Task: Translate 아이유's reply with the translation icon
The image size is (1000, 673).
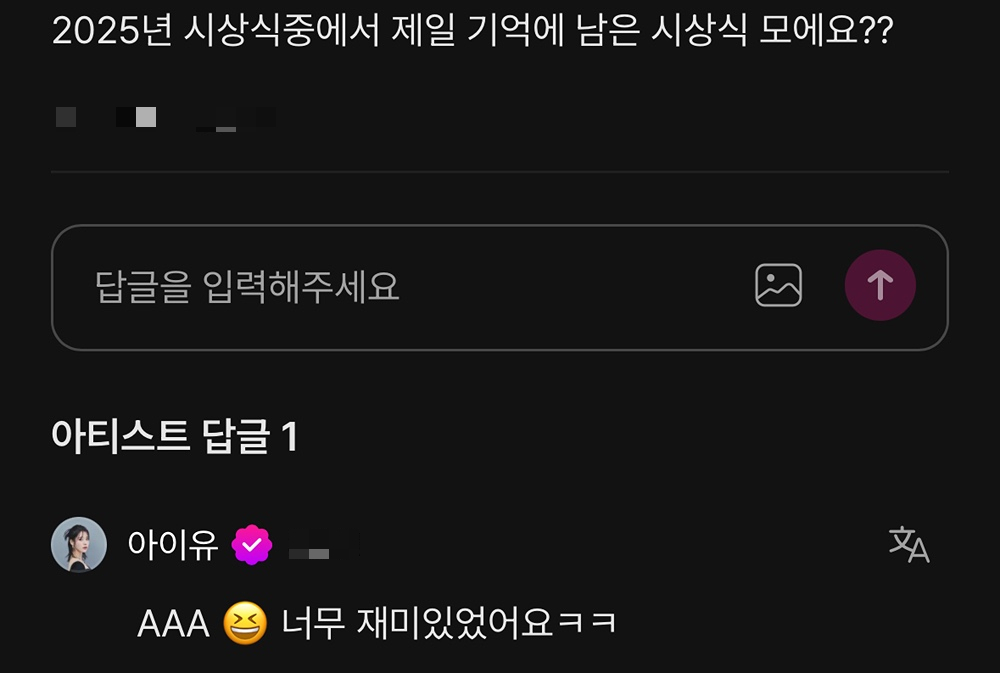Action: pyautogui.click(x=909, y=544)
